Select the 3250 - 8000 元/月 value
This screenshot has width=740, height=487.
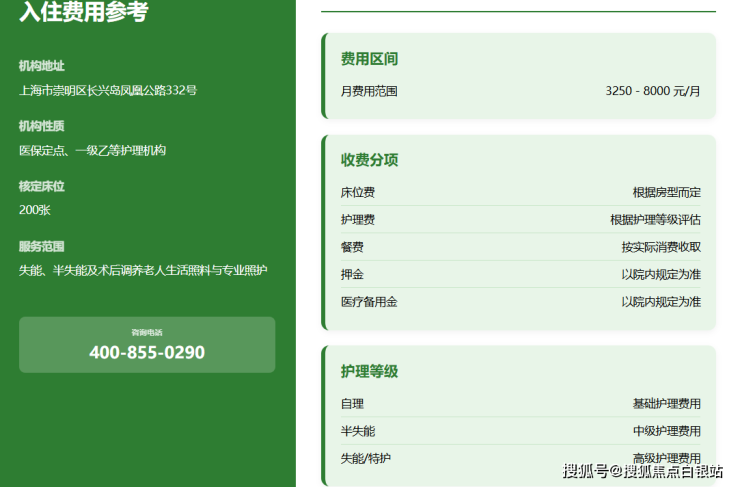point(653,91)
